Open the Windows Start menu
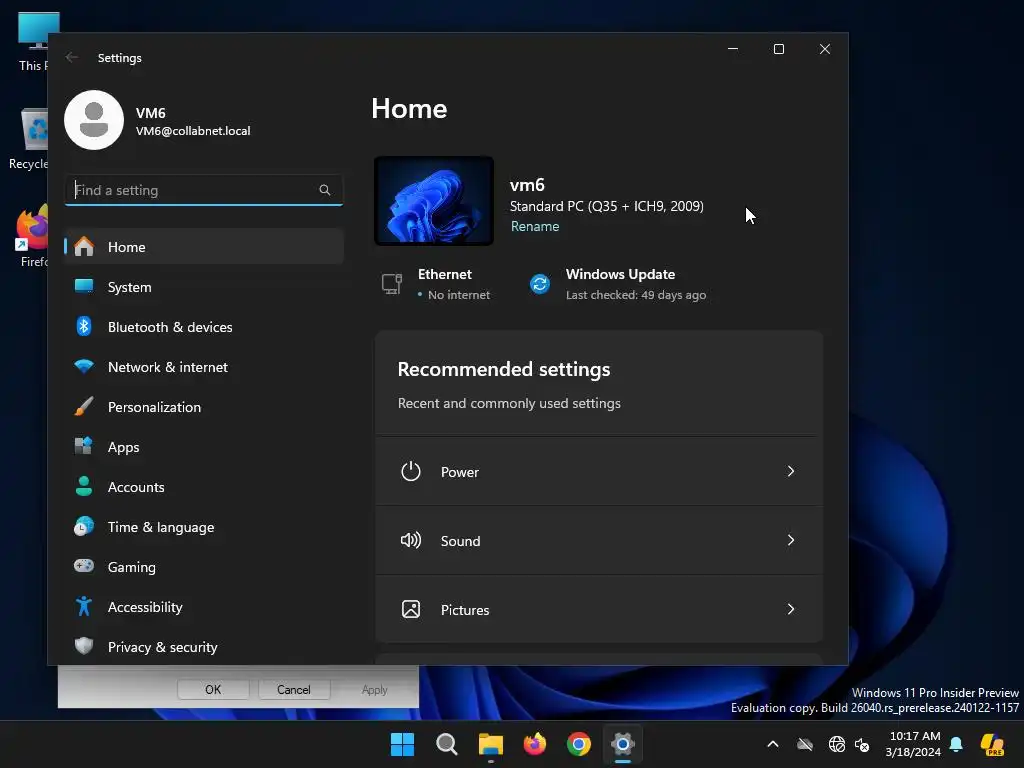 click(402, 744)
